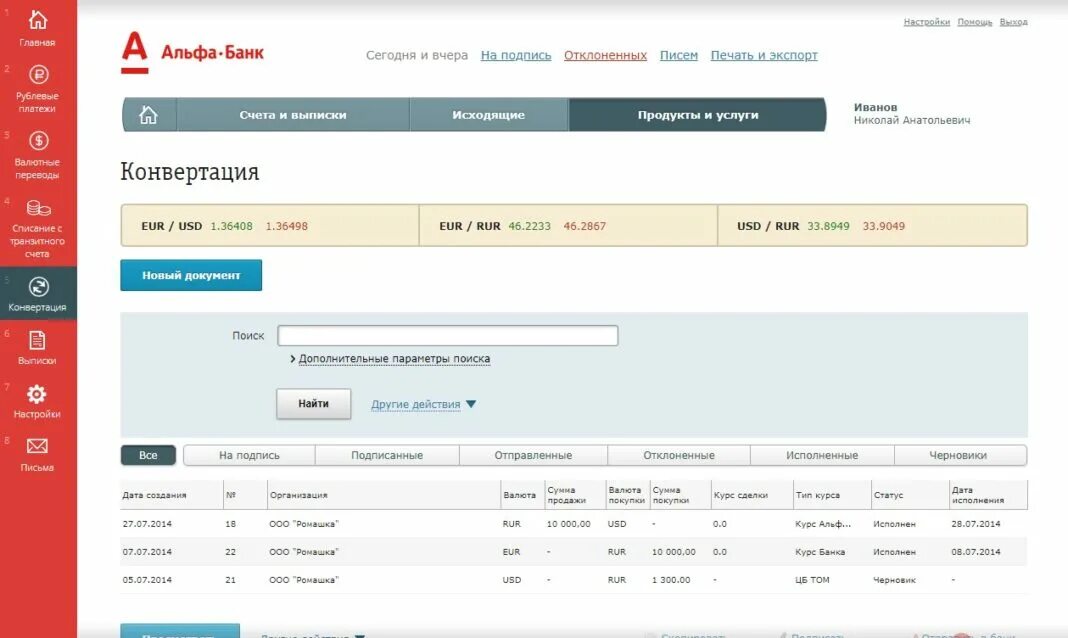Sort by Организация column header
Image resolution: width=1068 pixels, height=638 pixels.
tap(298, 495)
